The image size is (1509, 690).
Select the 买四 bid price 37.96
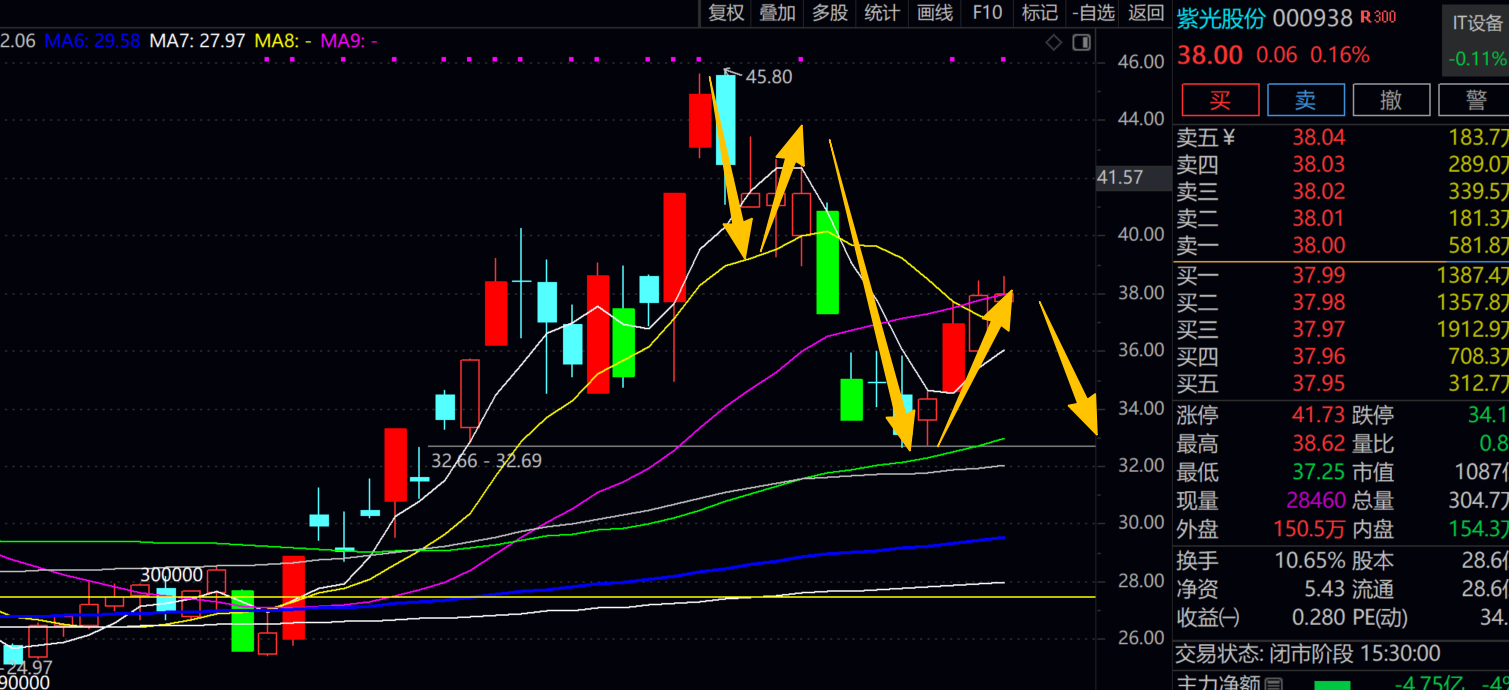pos(1319,356)
